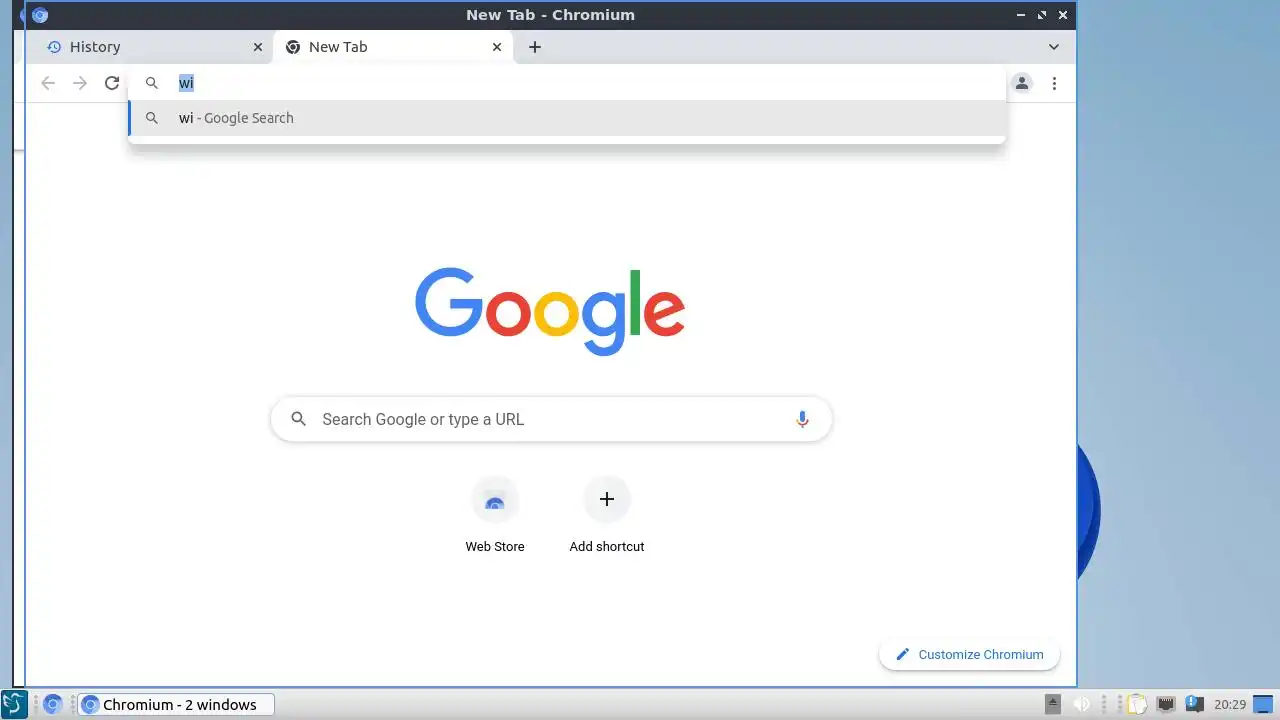The image size is (1280, 720).
Task: Go forward using the forward arrow
Action: [80, 83]
